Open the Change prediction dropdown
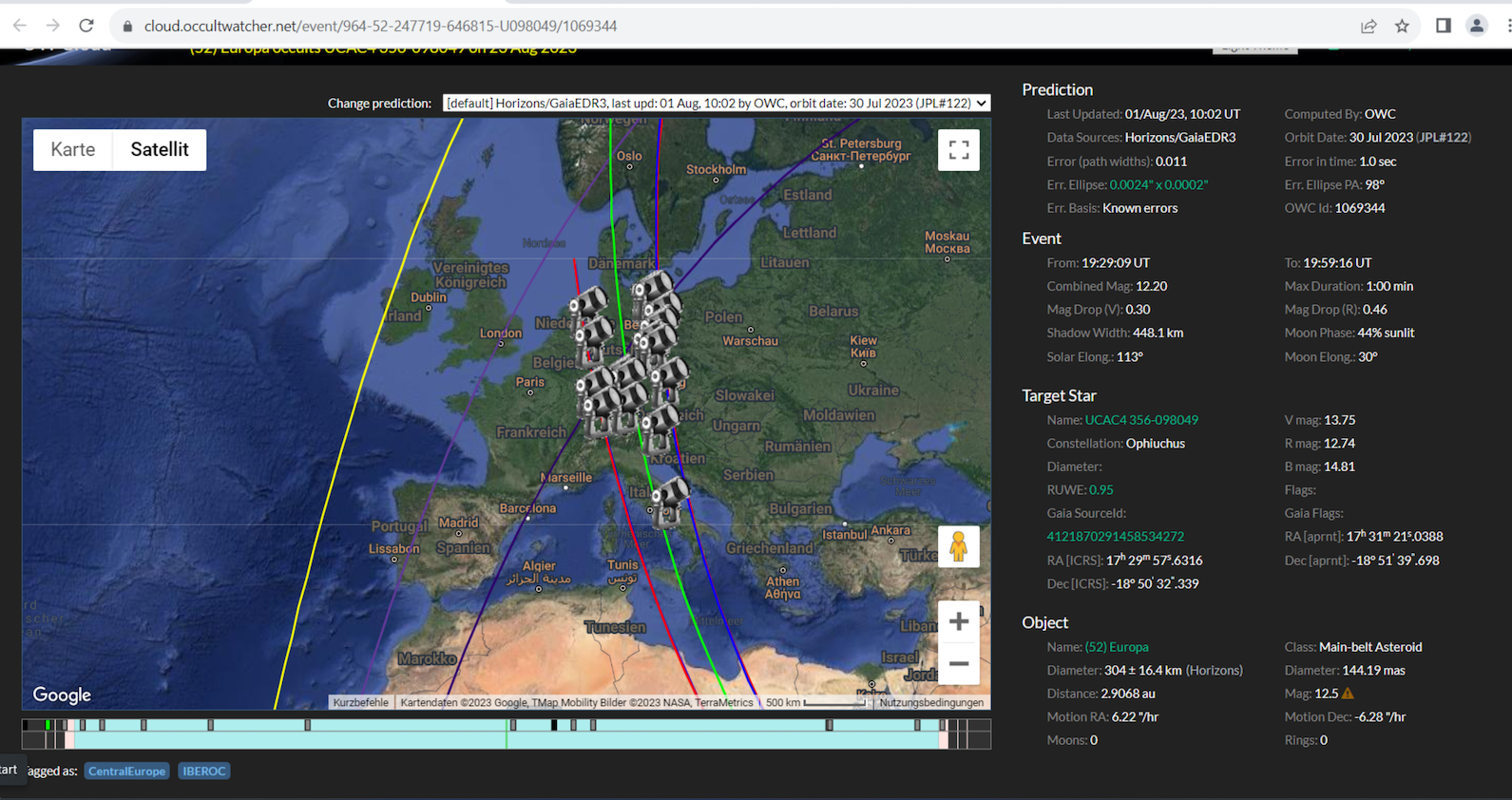This screenshot has width=1512, height=800. (716, 103)
